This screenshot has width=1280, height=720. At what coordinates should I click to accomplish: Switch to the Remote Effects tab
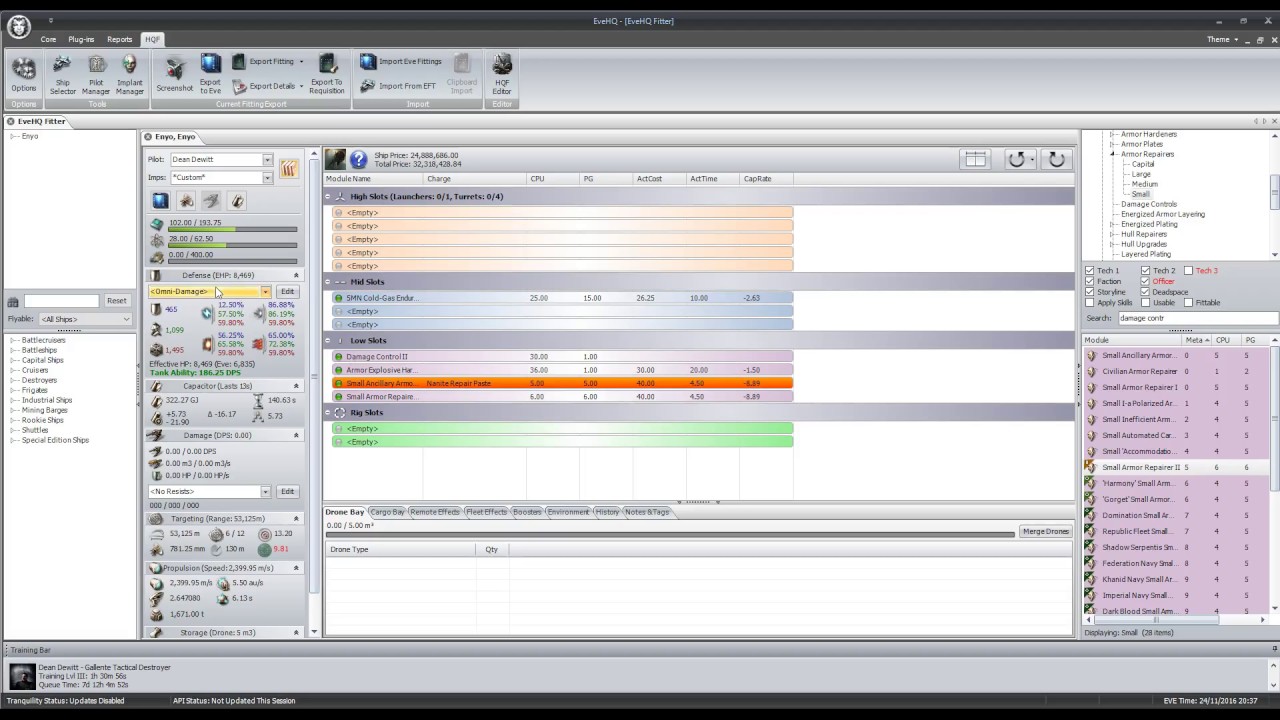click(x=435, y=512)
